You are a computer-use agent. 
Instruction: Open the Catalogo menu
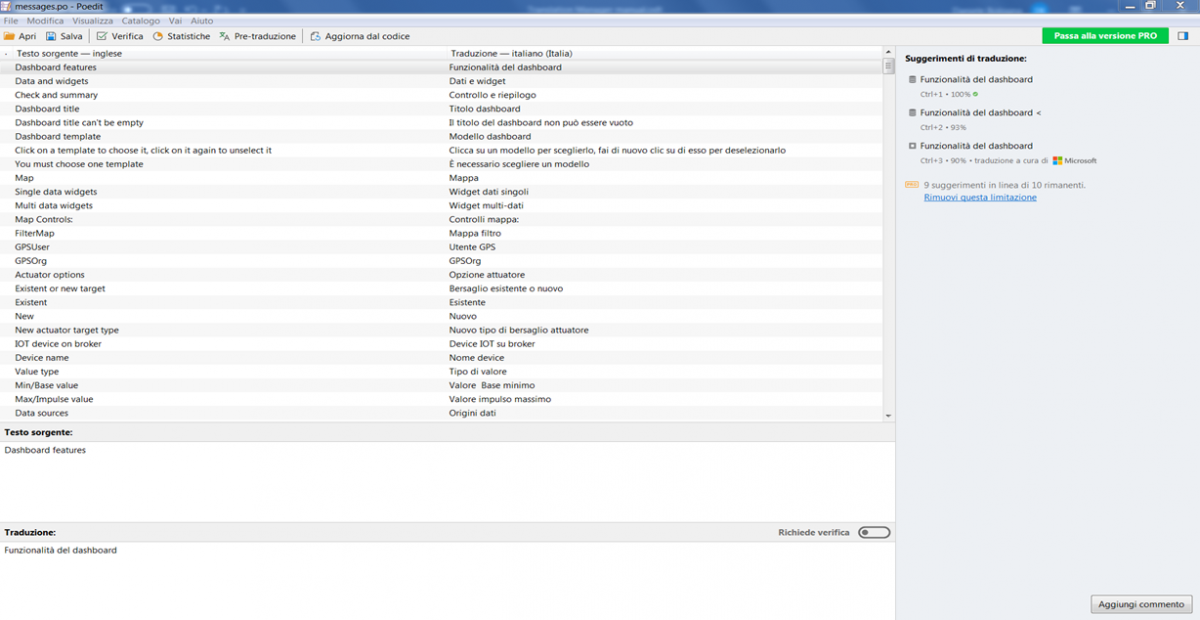[x=140, y=21]
